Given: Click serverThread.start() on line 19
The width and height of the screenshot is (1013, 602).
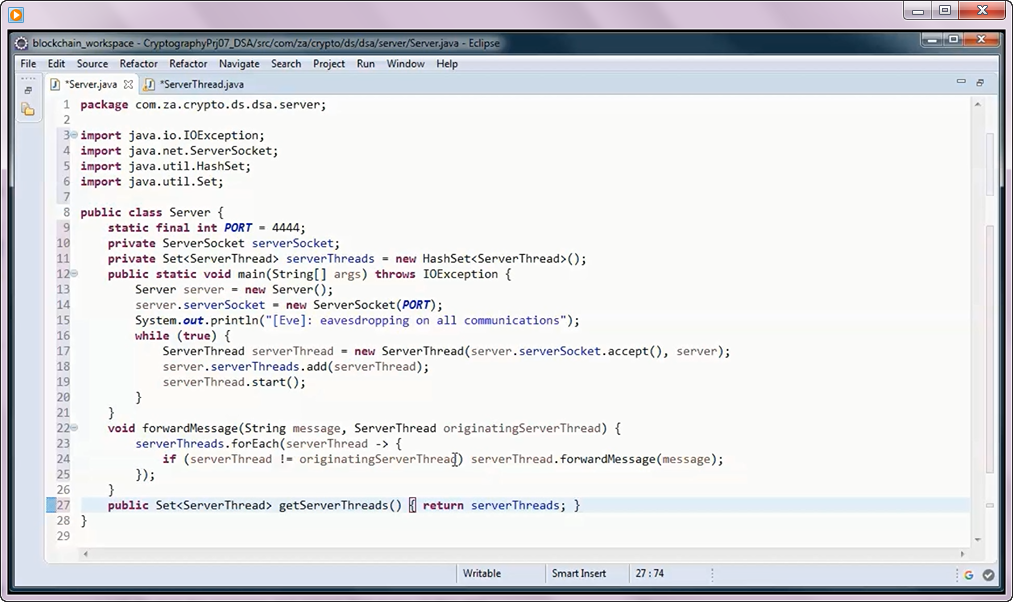Looking at the screenshot, I should [x=234, y=382].
